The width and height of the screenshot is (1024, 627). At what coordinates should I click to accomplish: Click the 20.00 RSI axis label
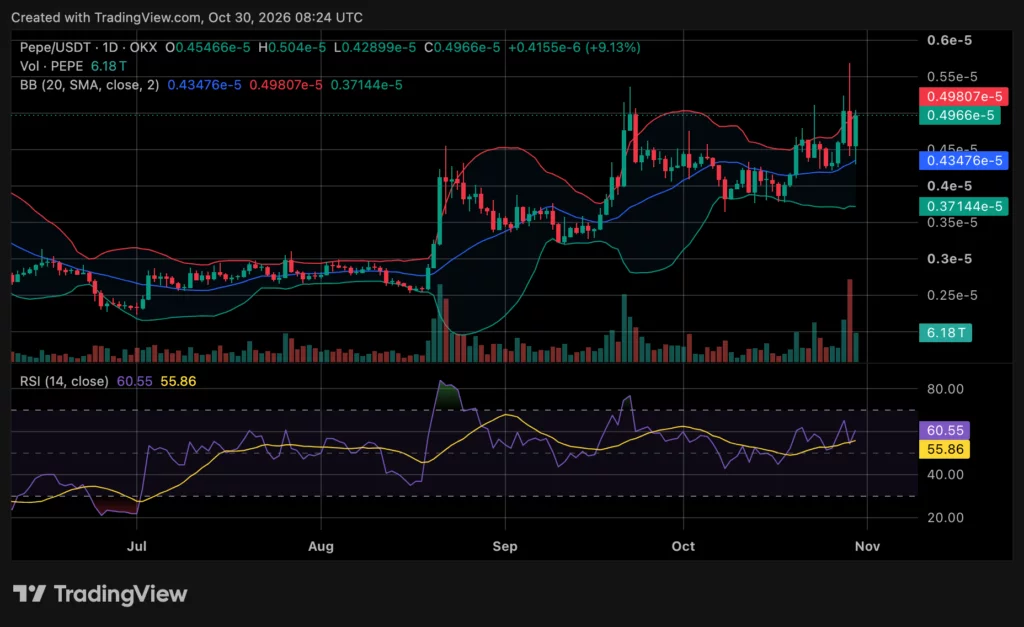tap(945, 518)
